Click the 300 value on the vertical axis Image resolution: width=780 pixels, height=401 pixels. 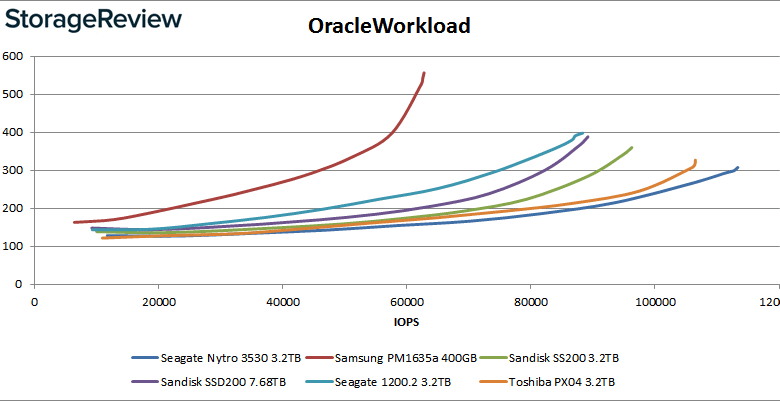pos(12,171)
